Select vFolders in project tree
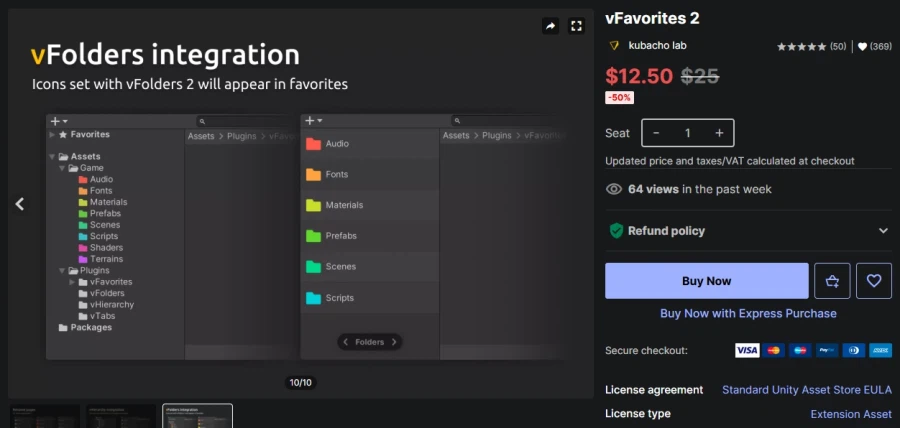Image resolution: width=900 pixels, height=428 pixels. click(107, 293)
